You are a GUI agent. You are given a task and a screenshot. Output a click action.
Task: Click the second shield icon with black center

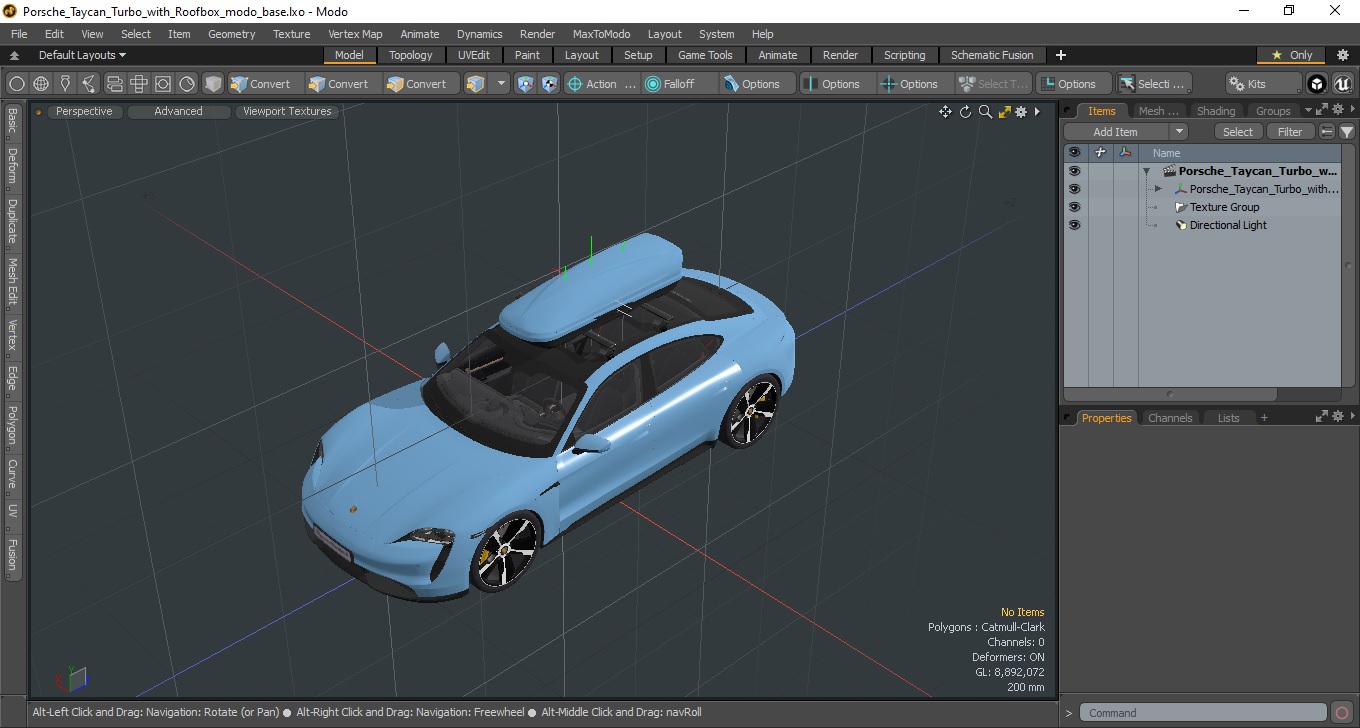tap(549, 84)
